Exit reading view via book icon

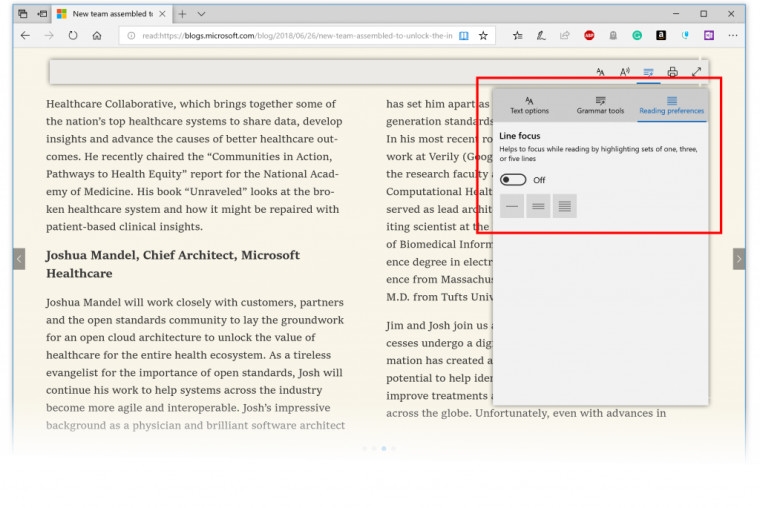463,35
